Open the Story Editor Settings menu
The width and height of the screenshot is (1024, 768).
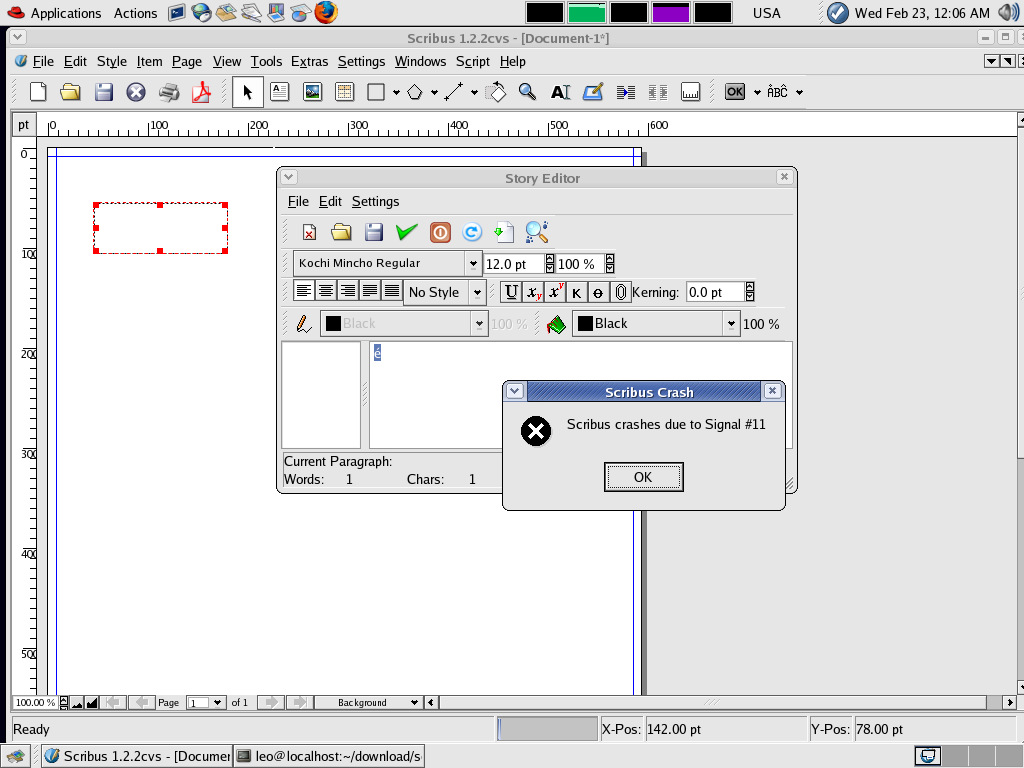pos(375,201)
